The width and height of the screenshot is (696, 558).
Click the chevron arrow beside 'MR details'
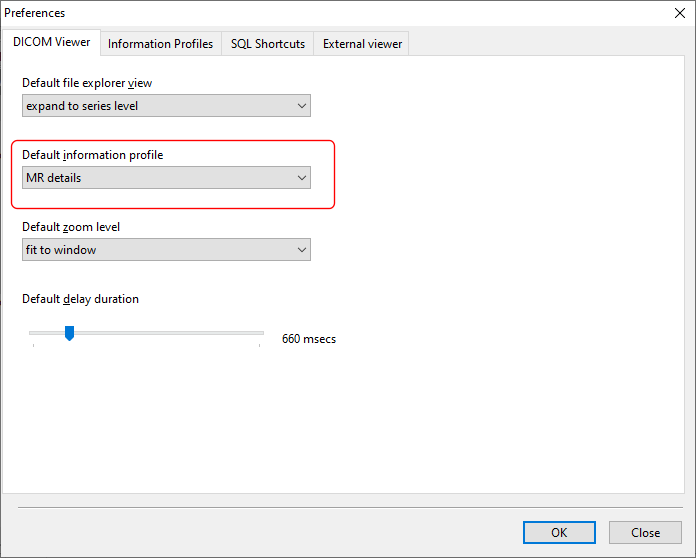point(302,178)
